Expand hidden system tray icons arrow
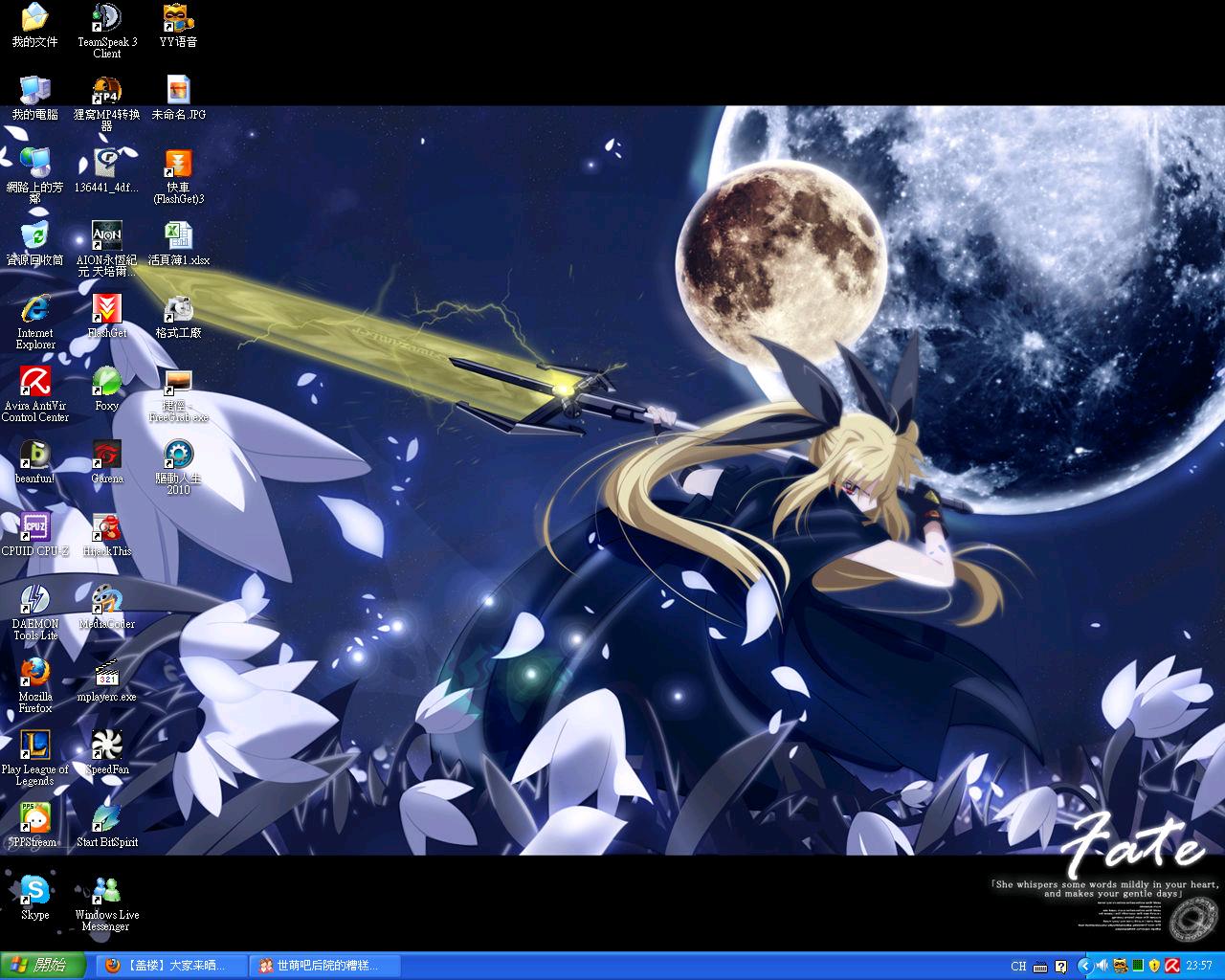 1084,966
